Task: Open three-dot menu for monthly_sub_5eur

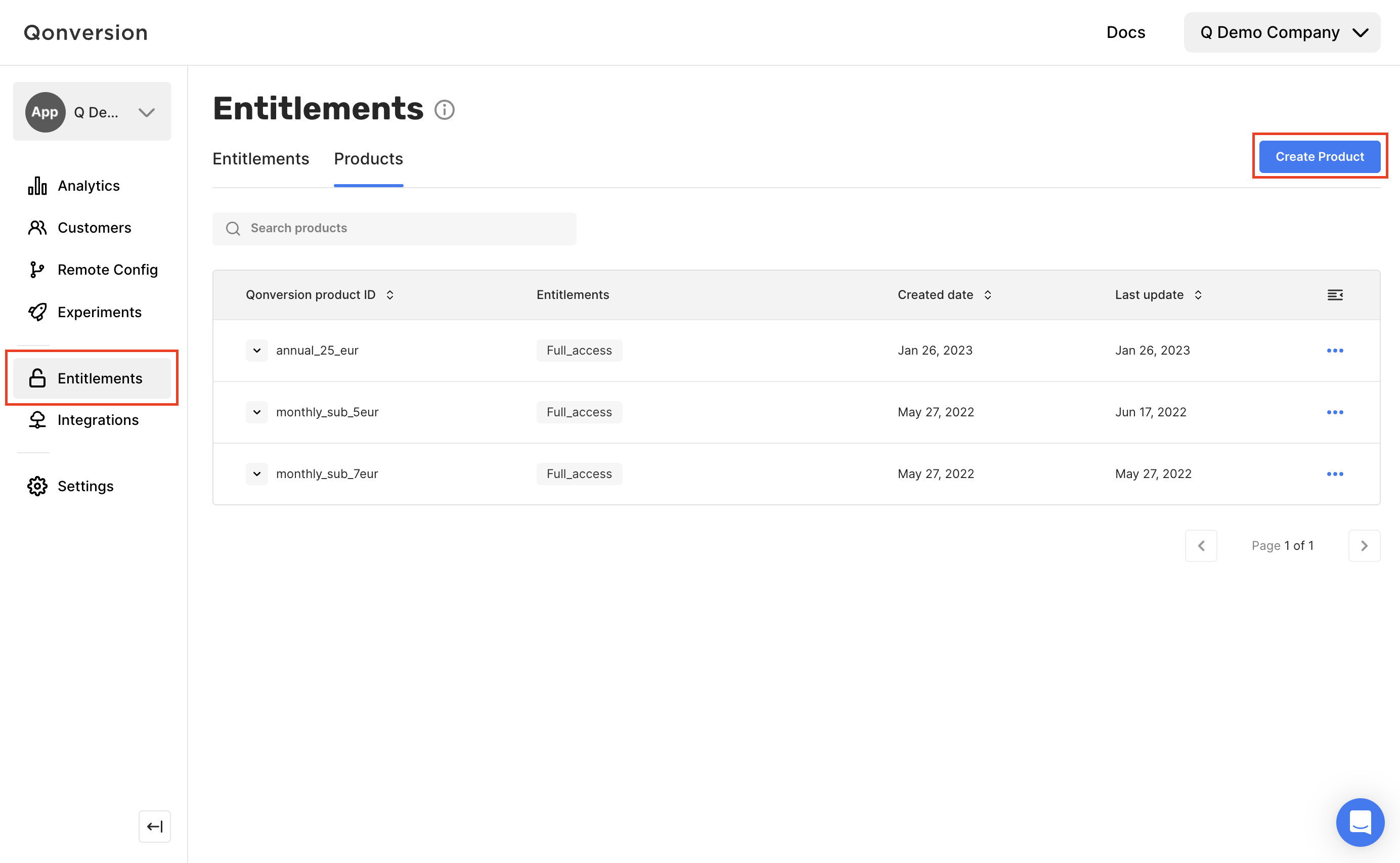Action: 1334,412
